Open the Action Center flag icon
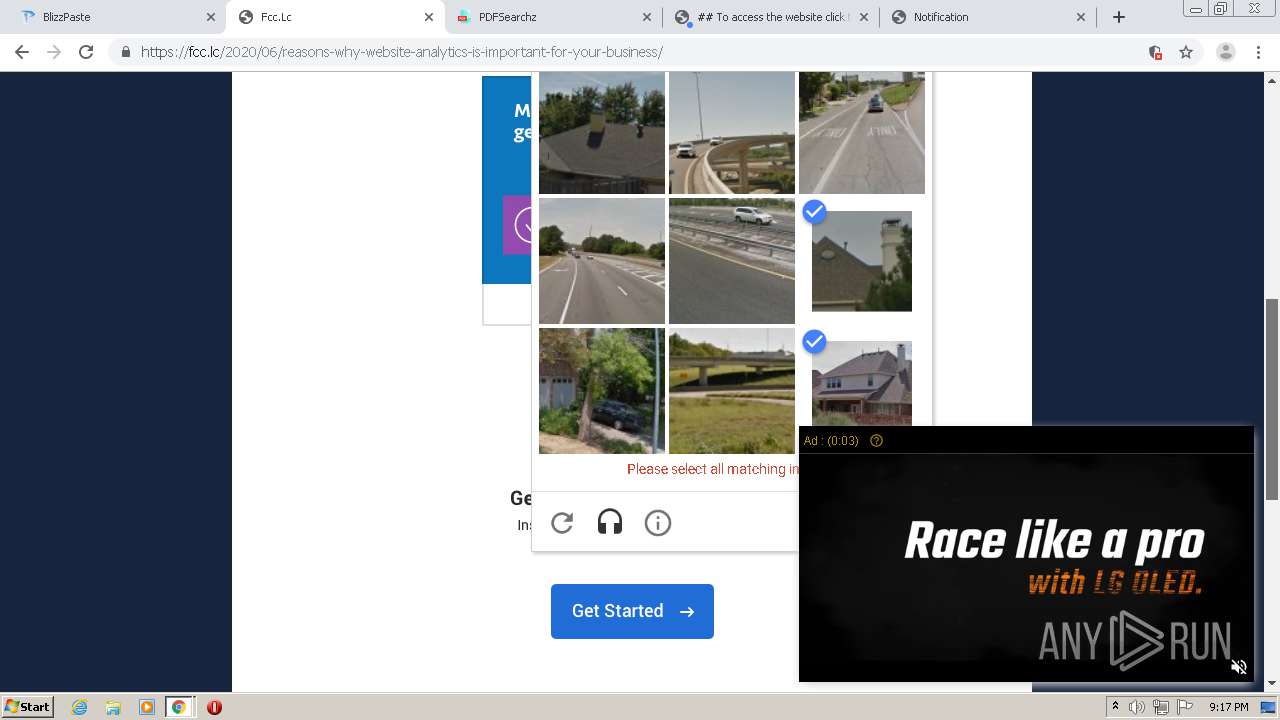Screen dimensions: 1280x720 pyautogui.click(x=1183, y=707)
